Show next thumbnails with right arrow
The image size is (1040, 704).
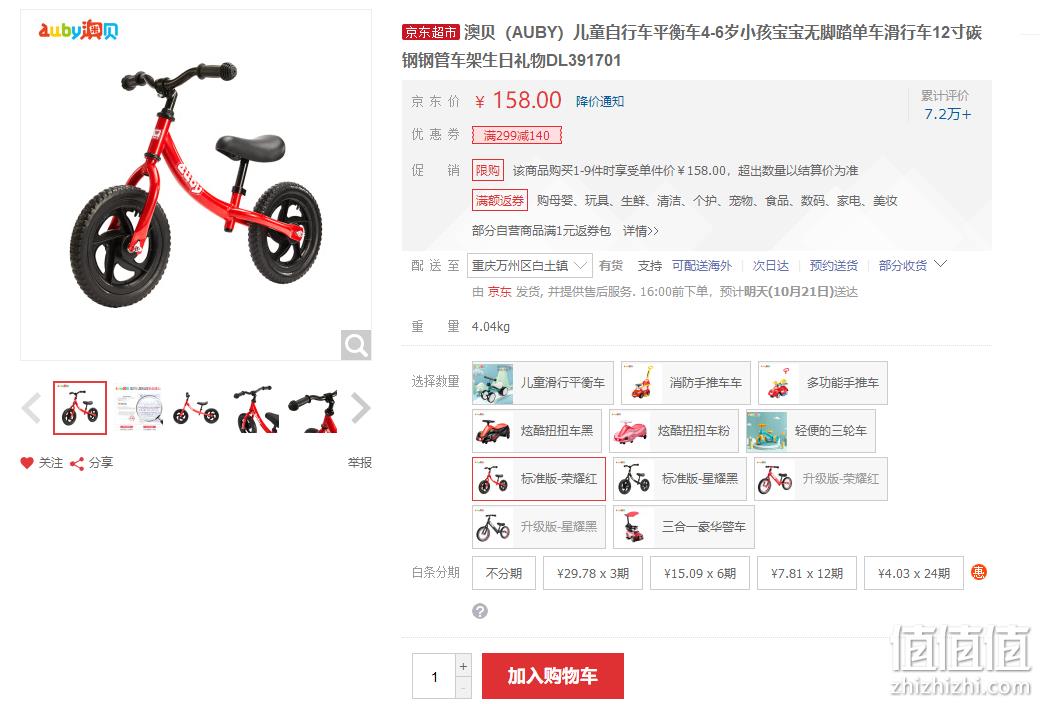(360, 408)
